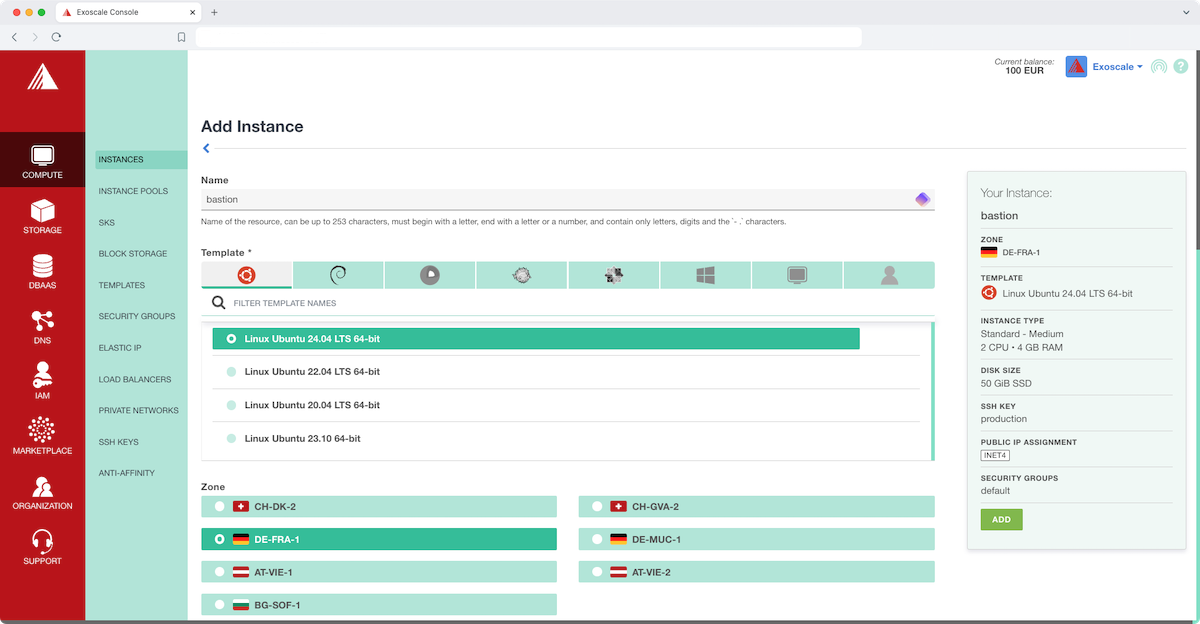The image size is (1200, 624).
Task: Click the German flag in Your Instance summary
Action: tap(989, 252)
